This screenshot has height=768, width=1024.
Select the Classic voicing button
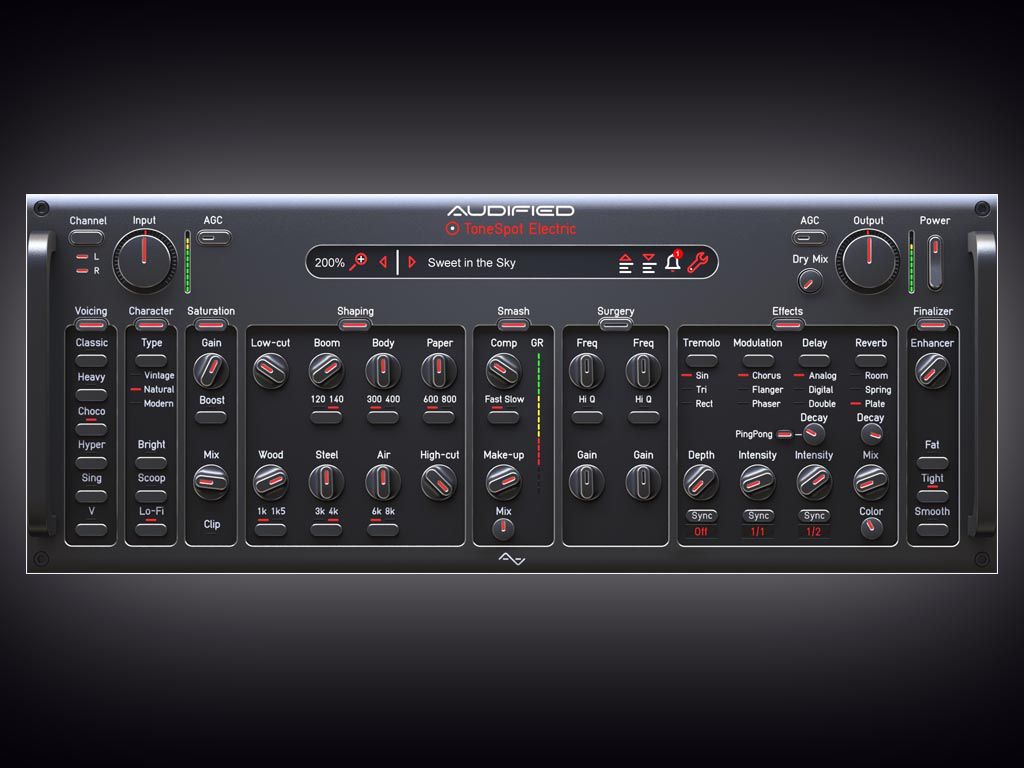tap(91, 360)
